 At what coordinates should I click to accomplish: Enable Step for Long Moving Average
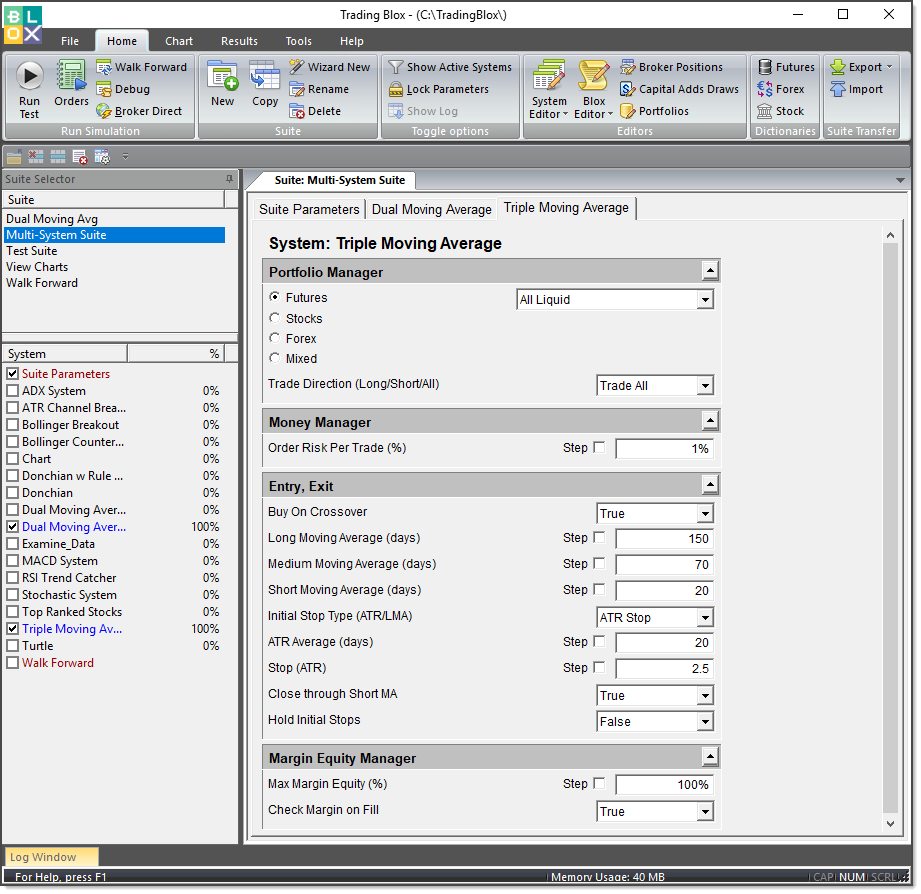tap(599, 538)
